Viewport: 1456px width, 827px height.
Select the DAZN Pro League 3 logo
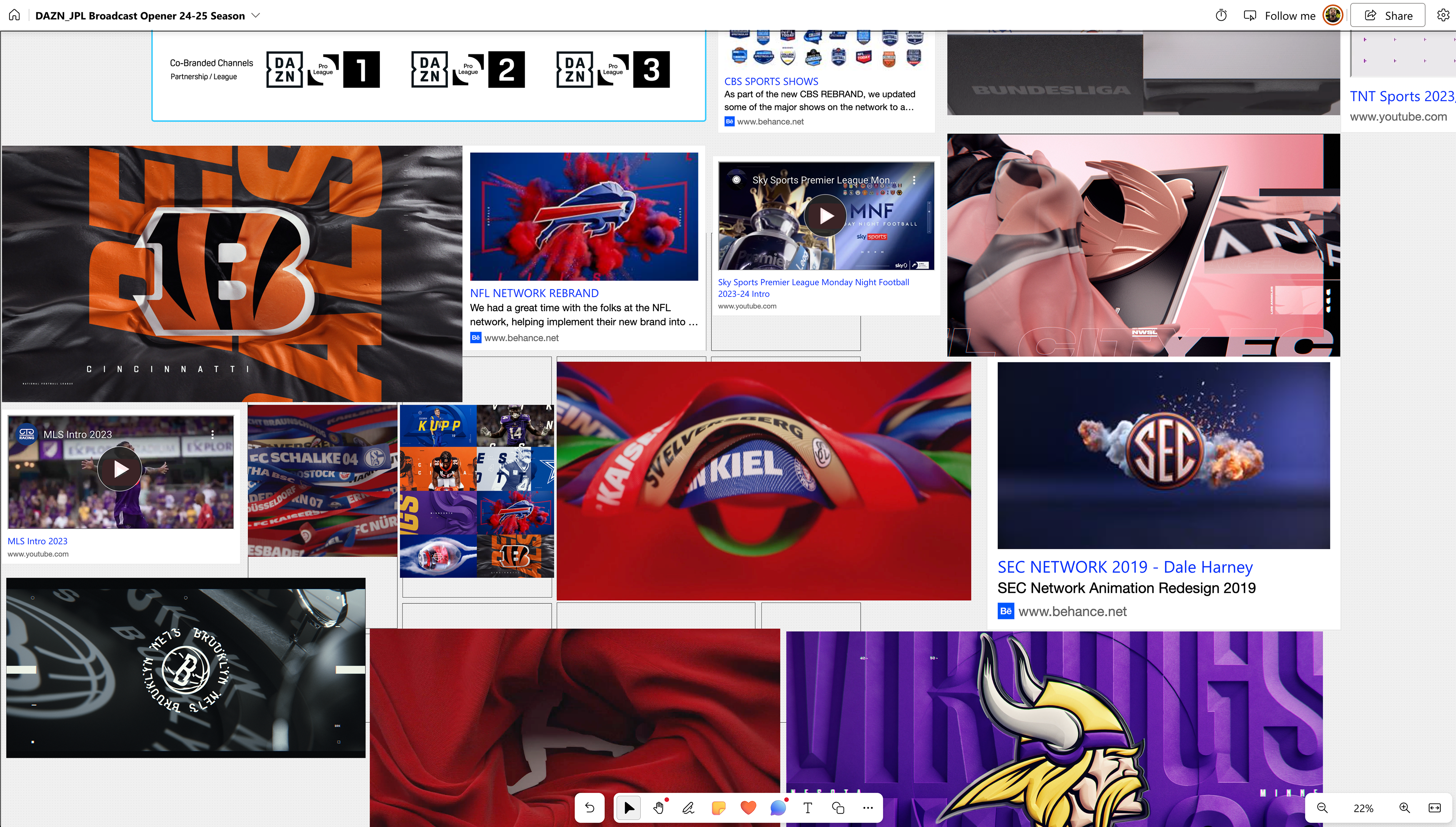[613, 70]
